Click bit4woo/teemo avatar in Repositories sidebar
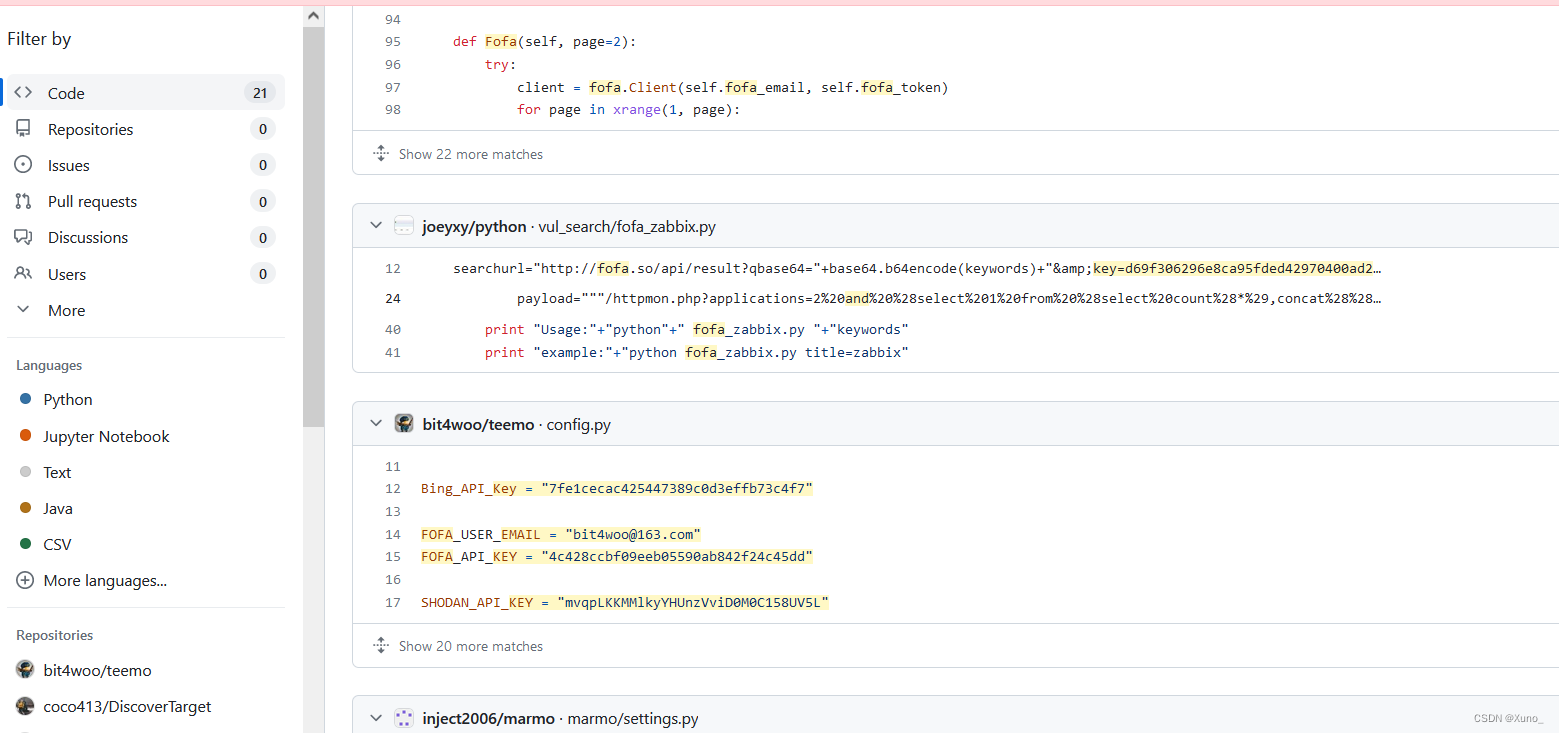 25,670
